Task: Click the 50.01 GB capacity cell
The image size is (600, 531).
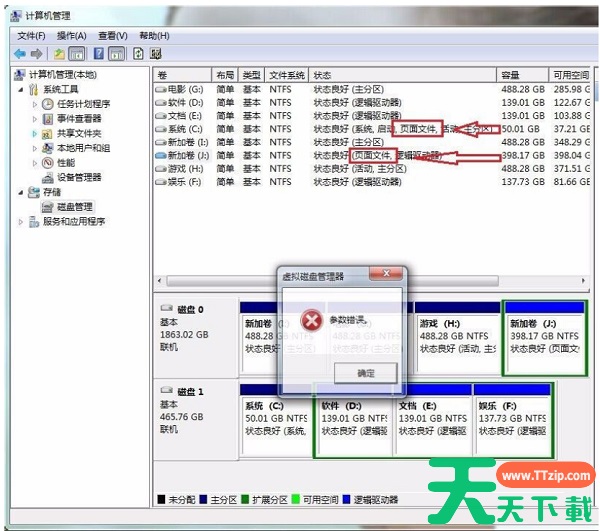Action: point(520,129)
